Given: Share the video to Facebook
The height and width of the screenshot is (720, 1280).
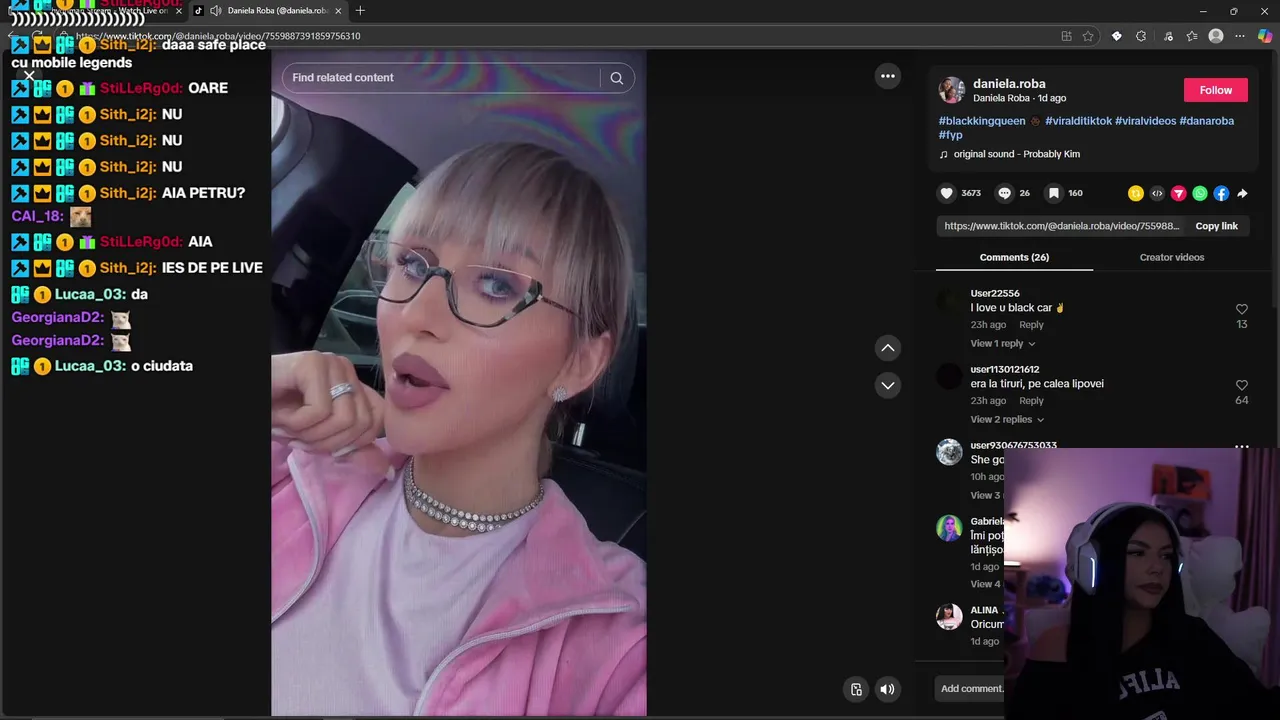Looking at the screenshot, I should coord(1221,193).
